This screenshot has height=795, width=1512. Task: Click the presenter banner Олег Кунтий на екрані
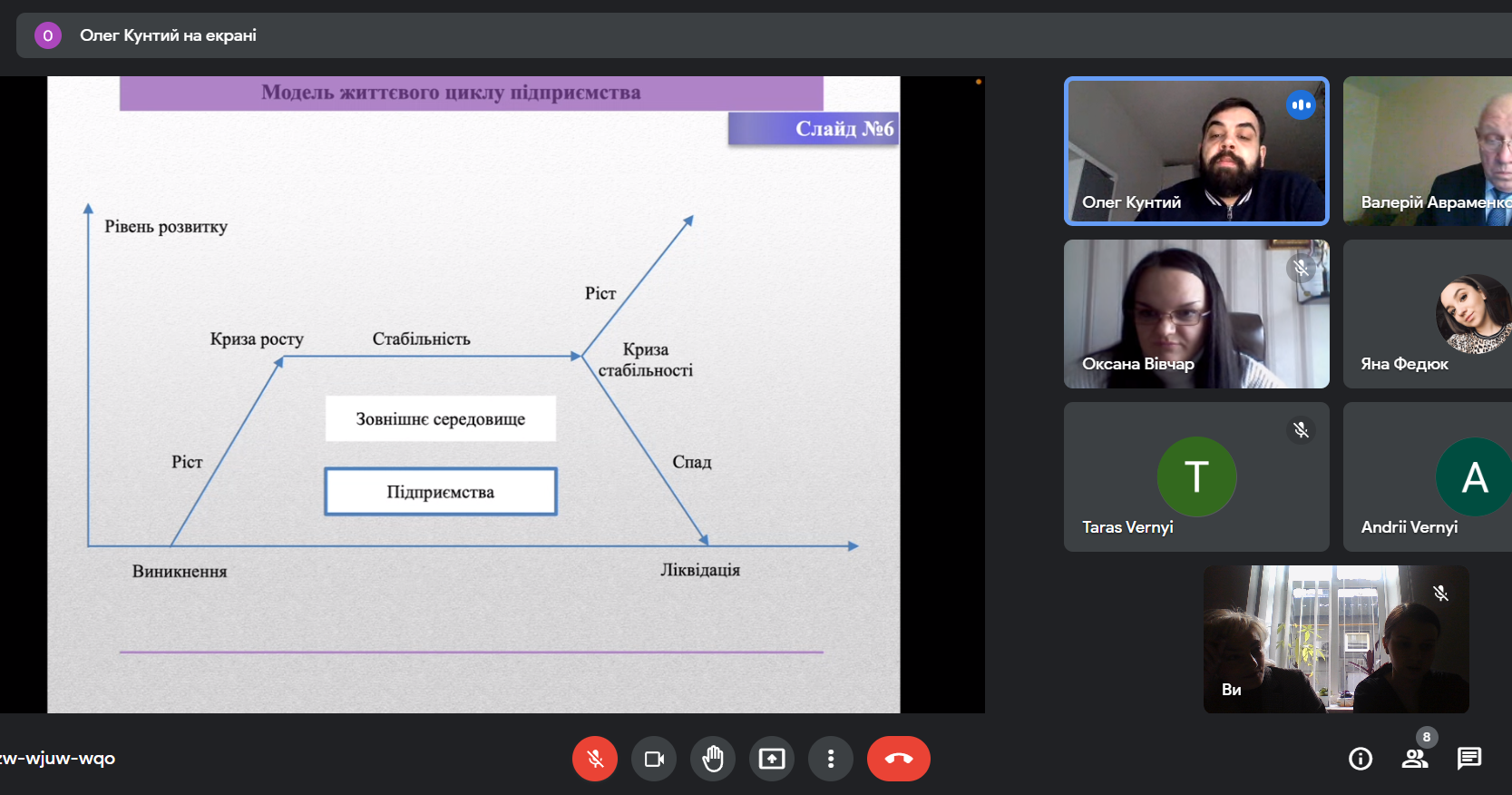168,35
